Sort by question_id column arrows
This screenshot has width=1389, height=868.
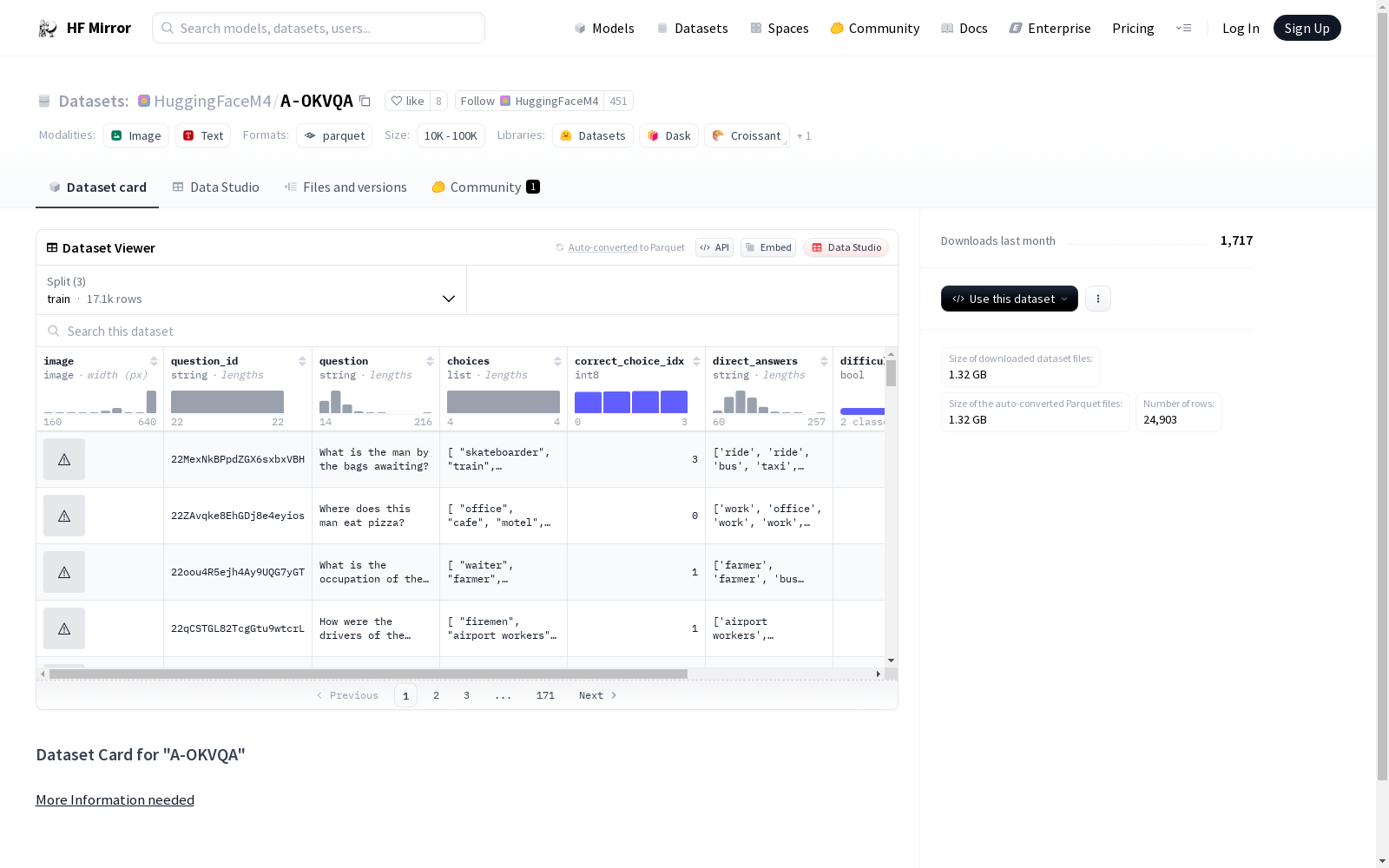(x=302, y=361)
